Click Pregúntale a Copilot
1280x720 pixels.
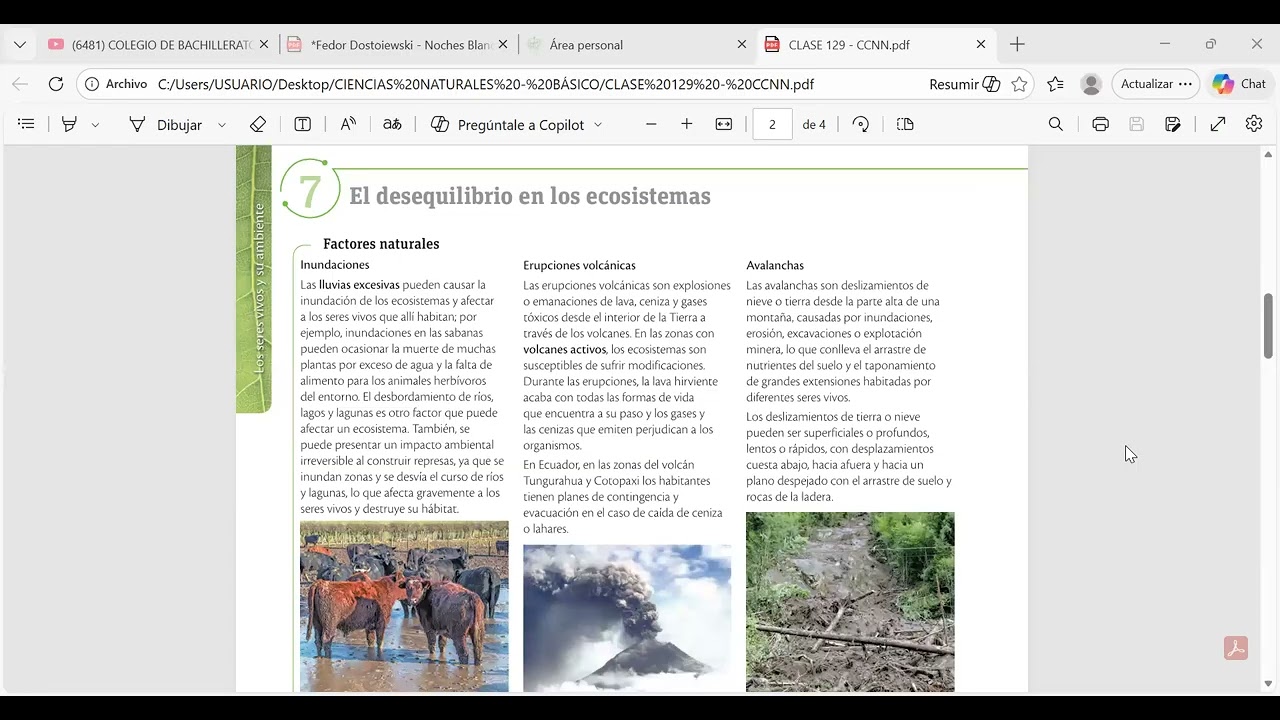coord(508,124)
